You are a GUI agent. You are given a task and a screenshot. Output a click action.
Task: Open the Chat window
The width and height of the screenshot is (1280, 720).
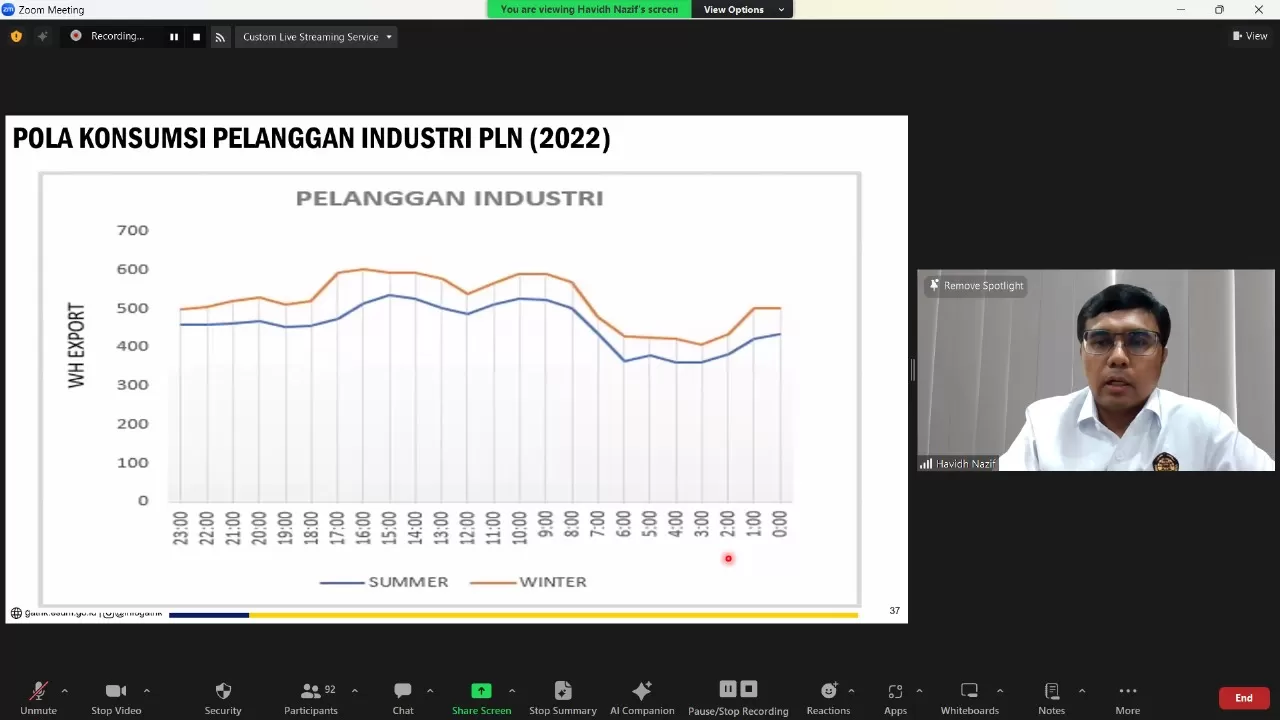(402, 697)
